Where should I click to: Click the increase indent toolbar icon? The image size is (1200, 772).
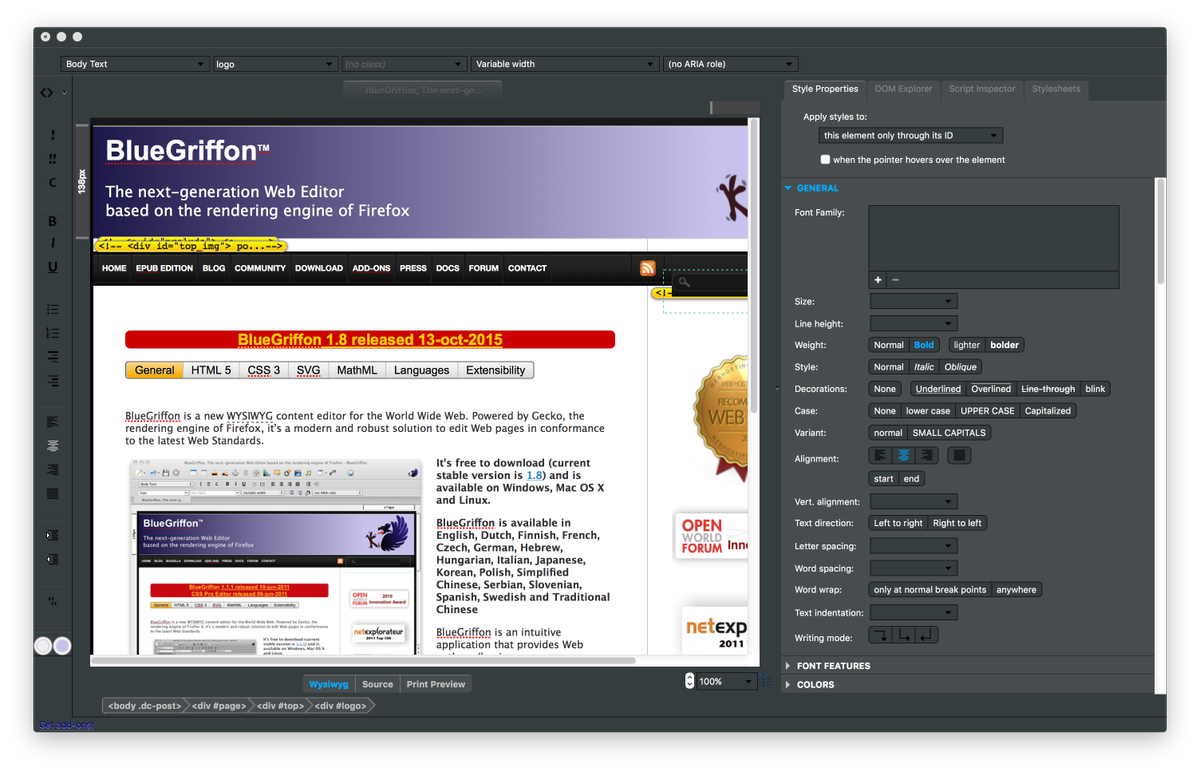tap(53, 536)
